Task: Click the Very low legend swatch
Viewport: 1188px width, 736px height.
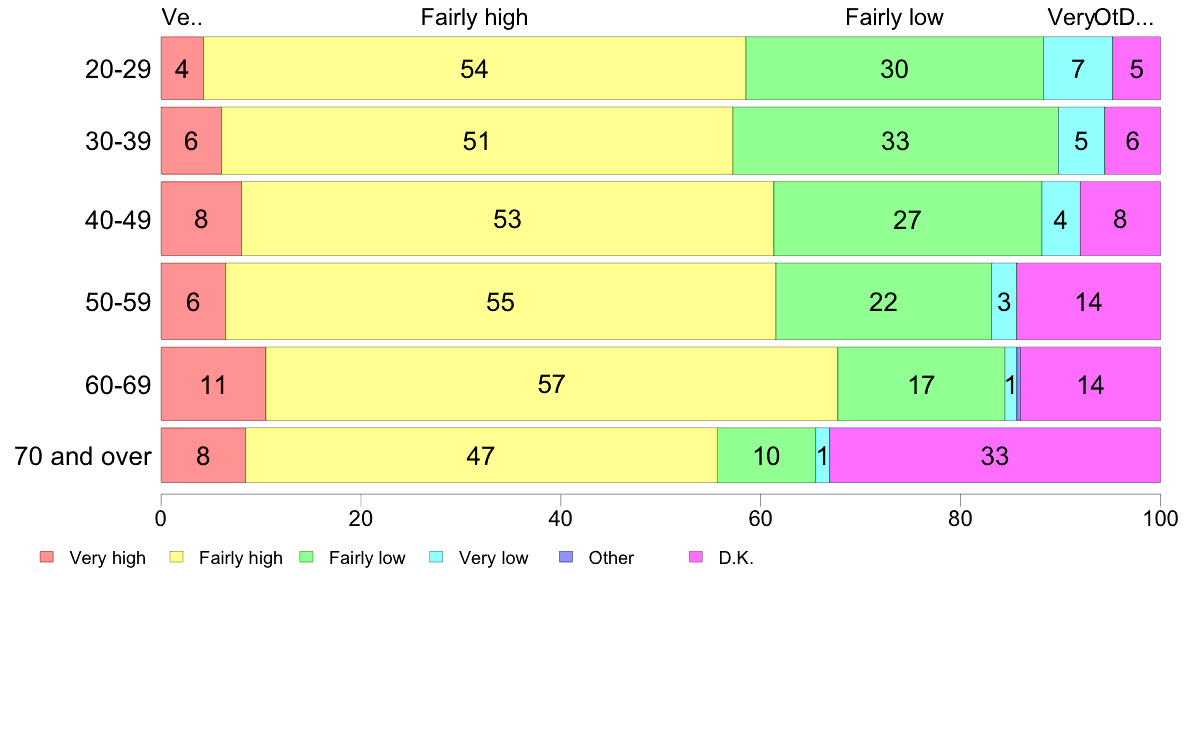Action: click(436, 557)
